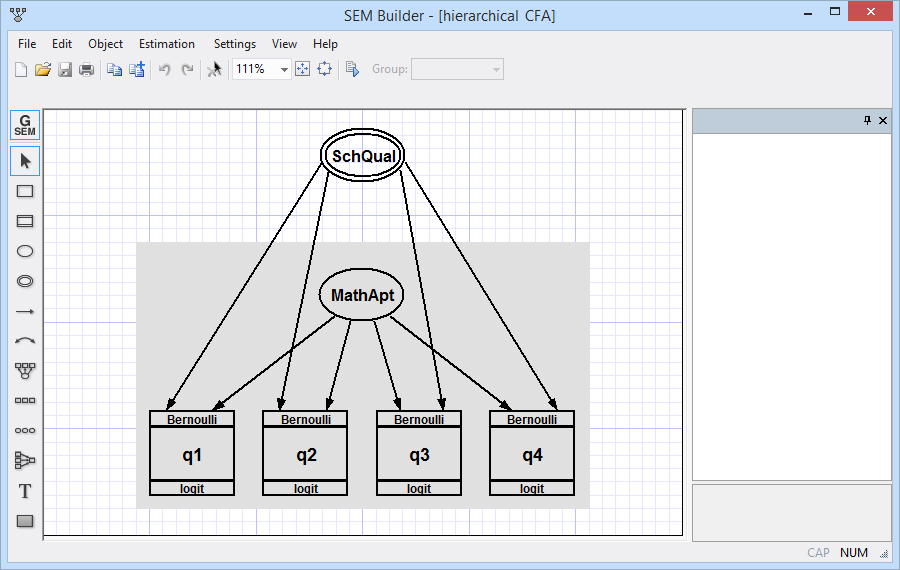The height and width of the screenshot is (570, 900).
Task: Click the CAP status bar indicator
Action: tap(818, 552)
